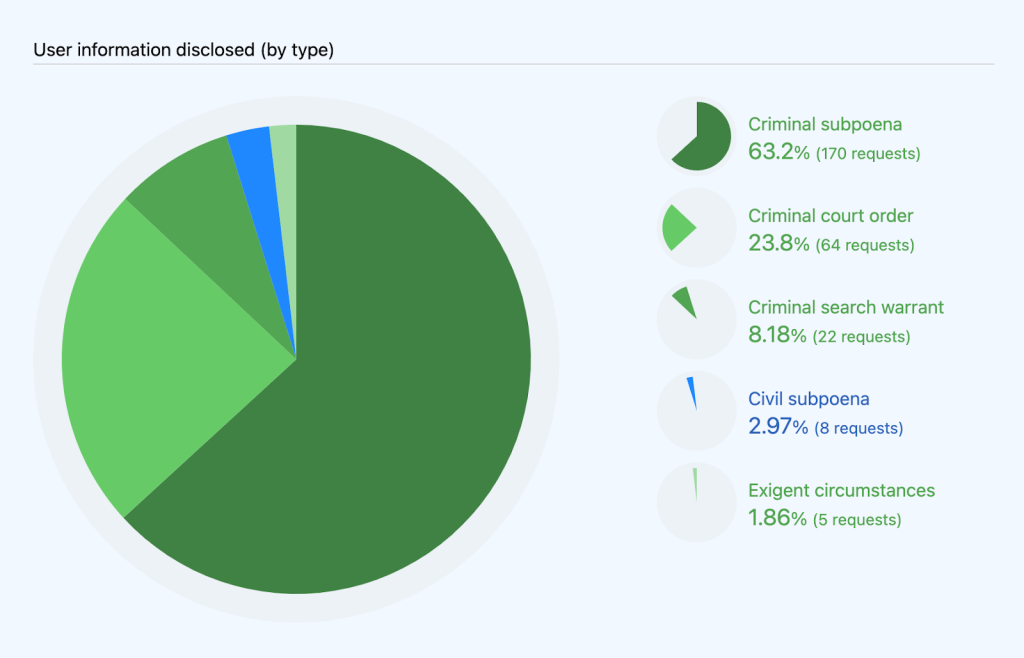Click the Exigent circumstances mini pie icon
This screenshot has width=1024, height=658.
[697, 502]
